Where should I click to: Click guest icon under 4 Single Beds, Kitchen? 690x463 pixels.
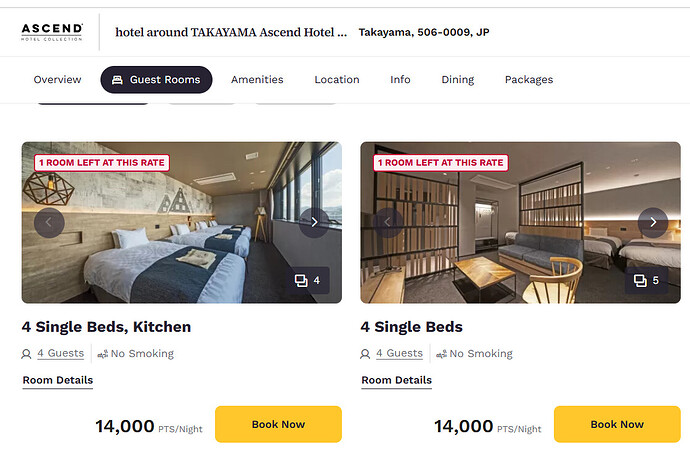click(26, 354)
